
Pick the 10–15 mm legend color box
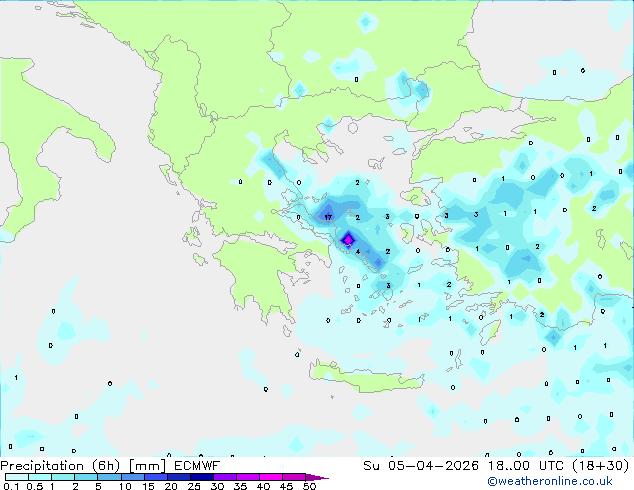[133, 477]
